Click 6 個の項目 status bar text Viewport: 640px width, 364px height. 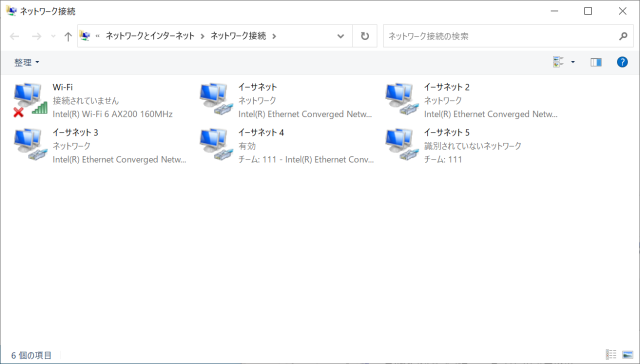[31, 355]
